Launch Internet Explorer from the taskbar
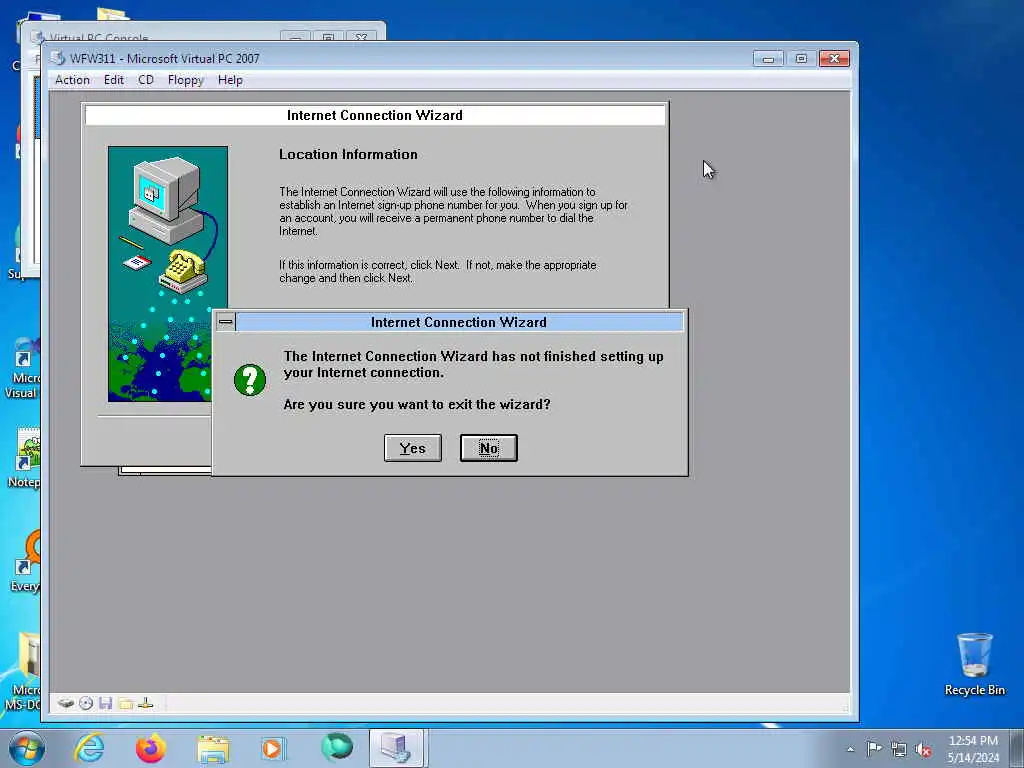Viewport: 1024px width, 768px height. 89,748
